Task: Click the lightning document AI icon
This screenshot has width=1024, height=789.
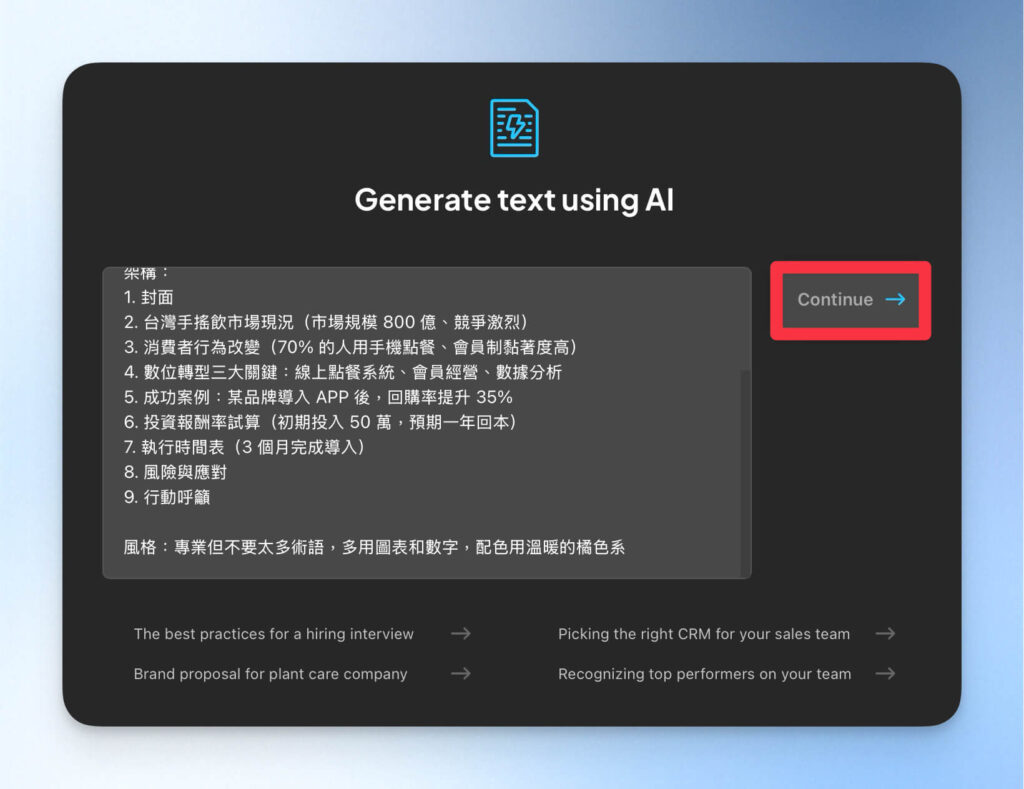Action: 513,127
